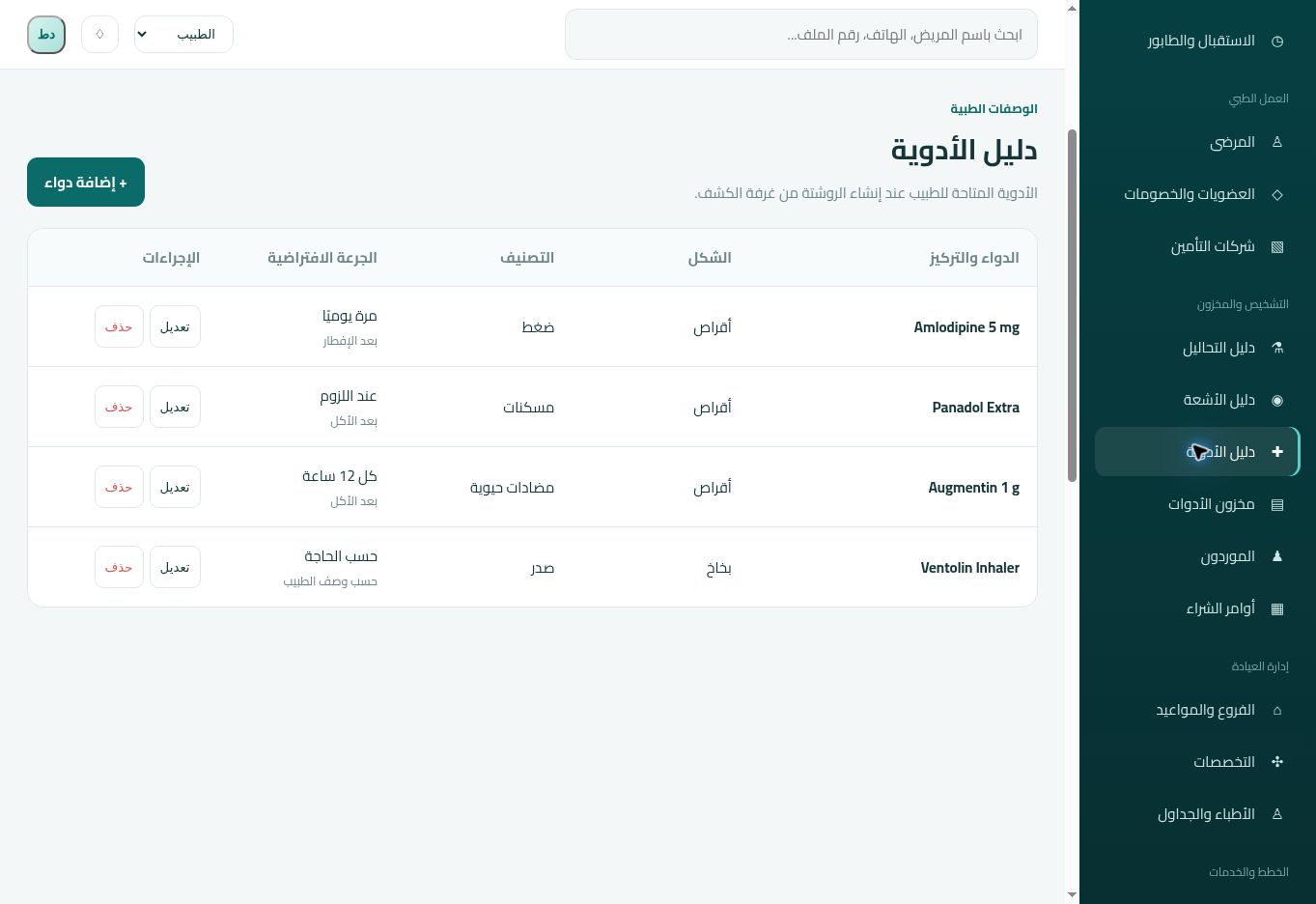Click the sidebar vertical scrollbar thumb

click(1072, 304)
